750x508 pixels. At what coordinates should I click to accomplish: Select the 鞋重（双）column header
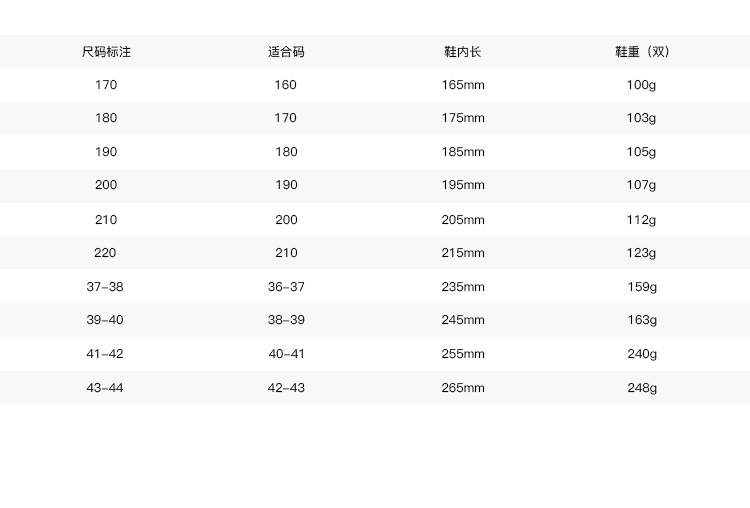pos(641,51)
